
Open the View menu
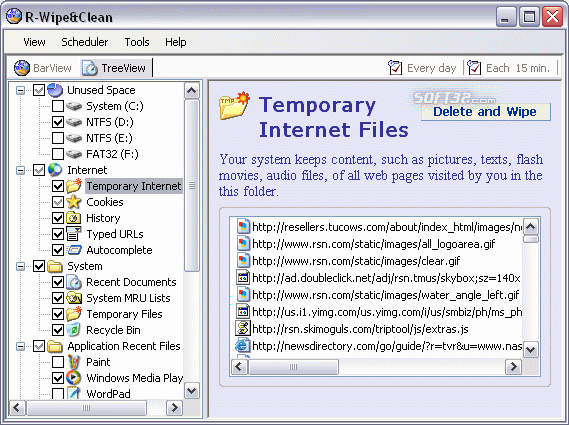pos(34,42)
